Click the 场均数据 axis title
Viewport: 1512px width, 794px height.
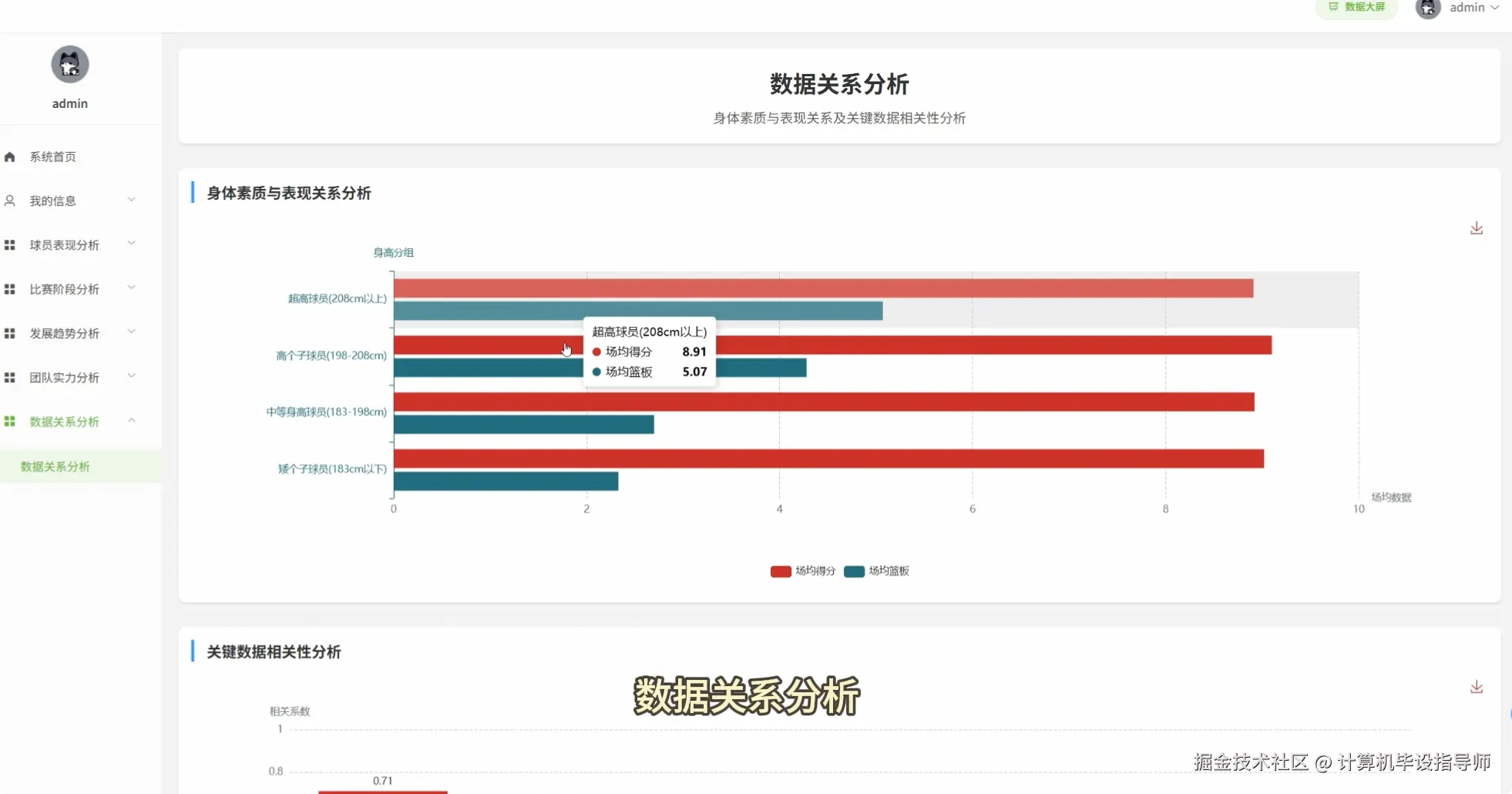(1391, 497)
